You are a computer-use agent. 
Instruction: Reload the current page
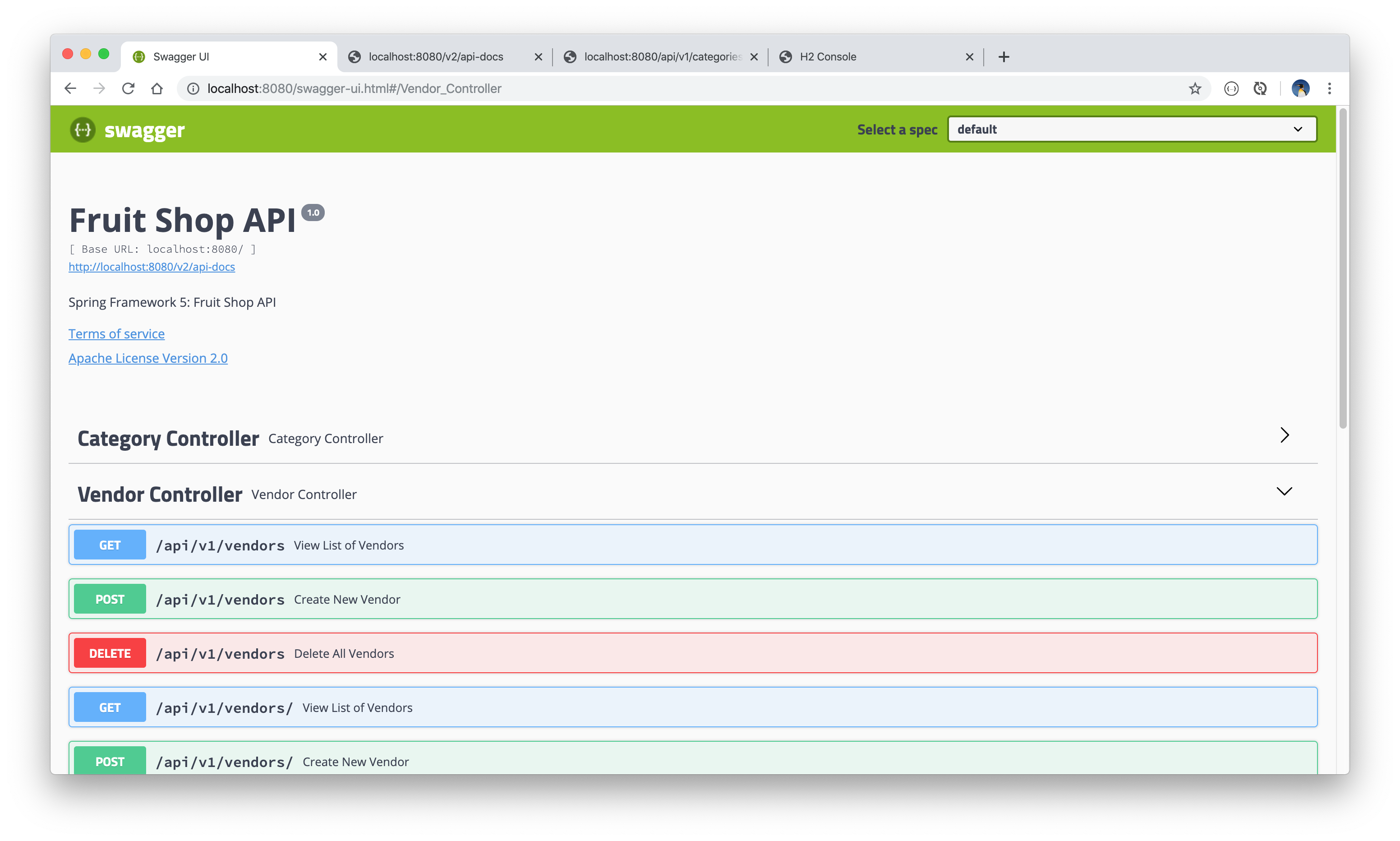pyautogui.click(x=129, y=88)
